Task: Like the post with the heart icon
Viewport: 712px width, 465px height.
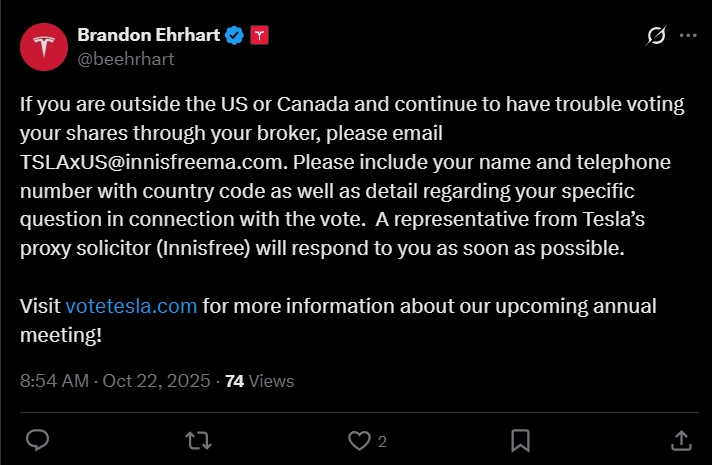Action: [358, 440]
